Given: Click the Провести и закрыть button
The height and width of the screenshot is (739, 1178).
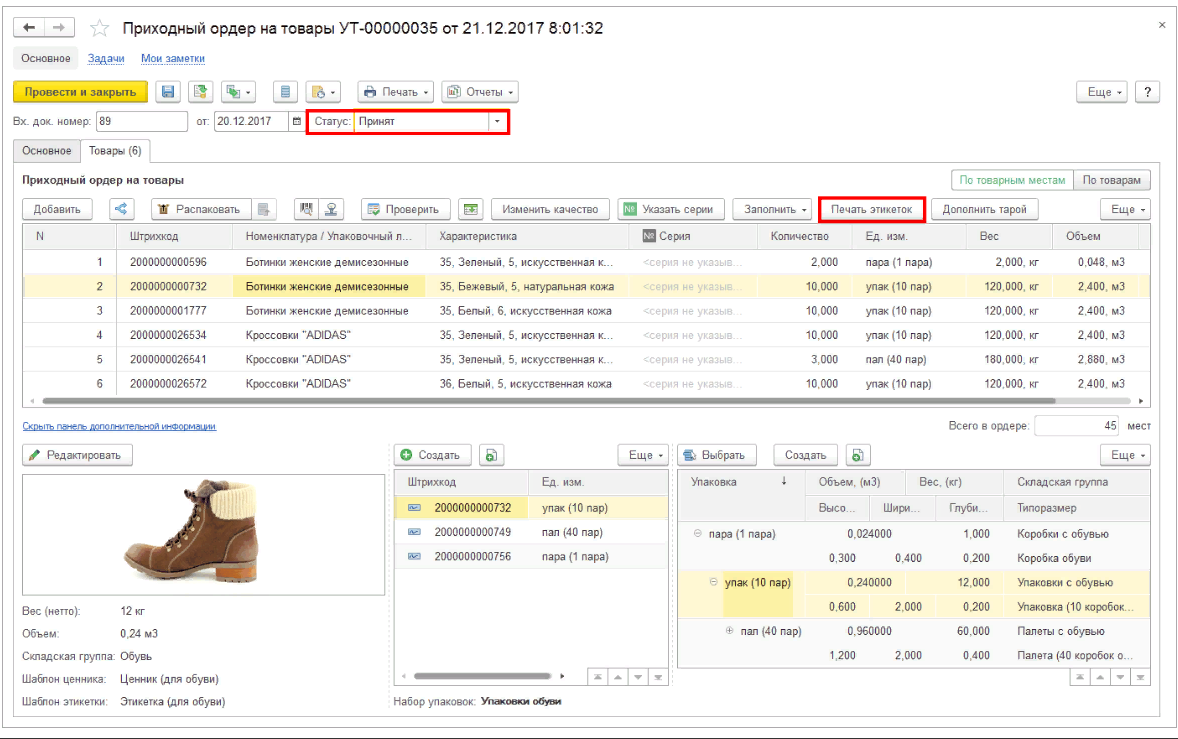Looking at the screenshot, I should click(x=80, y=92).
